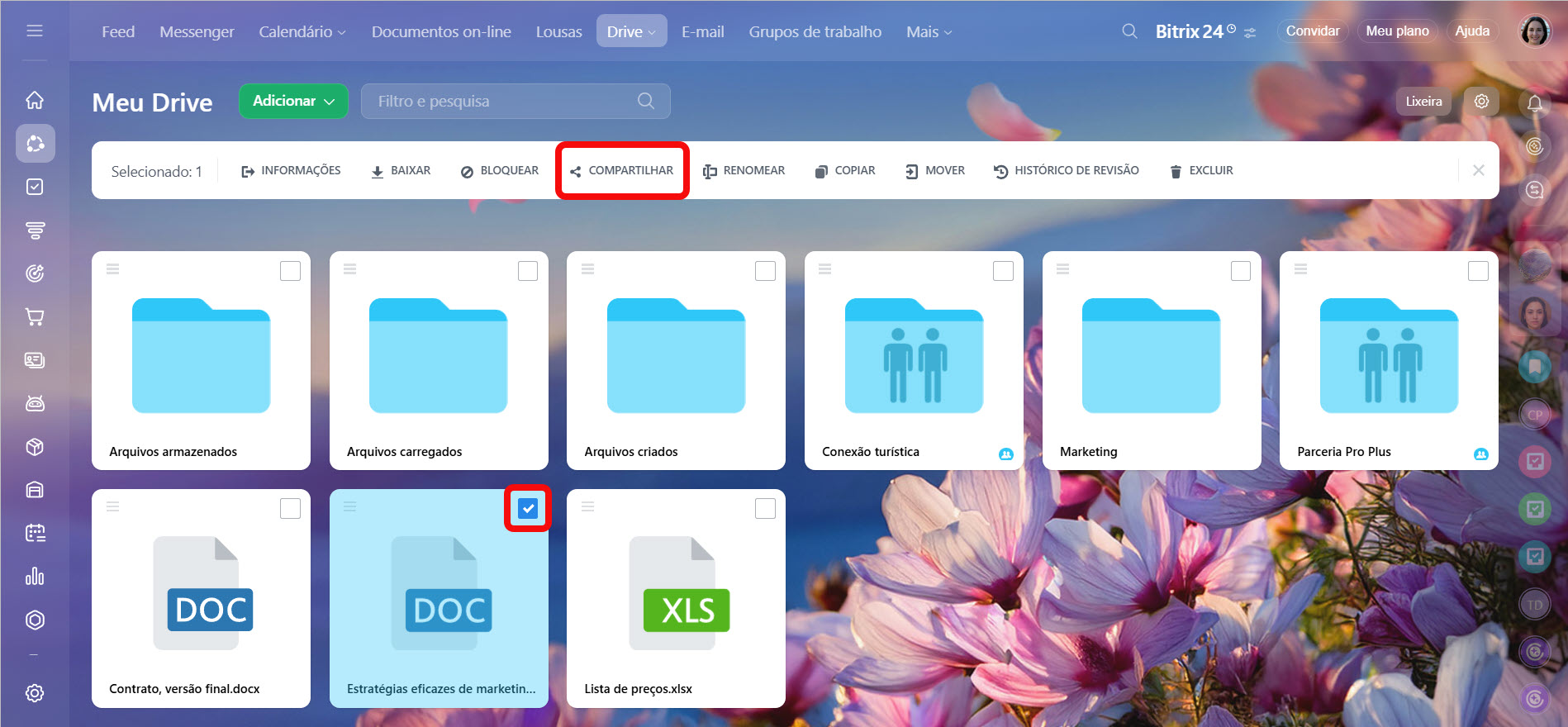
Task: Click BLOQUEAR to lock the file
Action: 499,170
